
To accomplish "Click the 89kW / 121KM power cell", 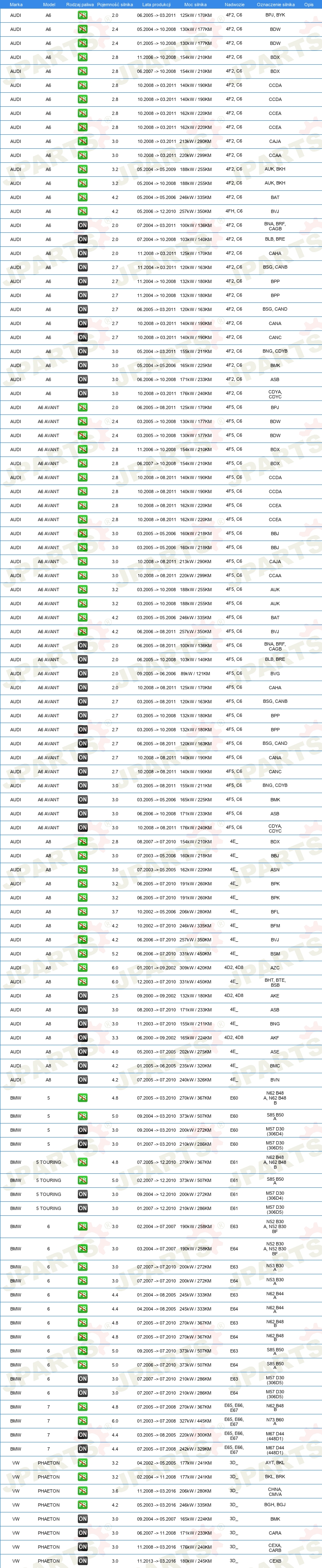I will (x=196, y=673).
